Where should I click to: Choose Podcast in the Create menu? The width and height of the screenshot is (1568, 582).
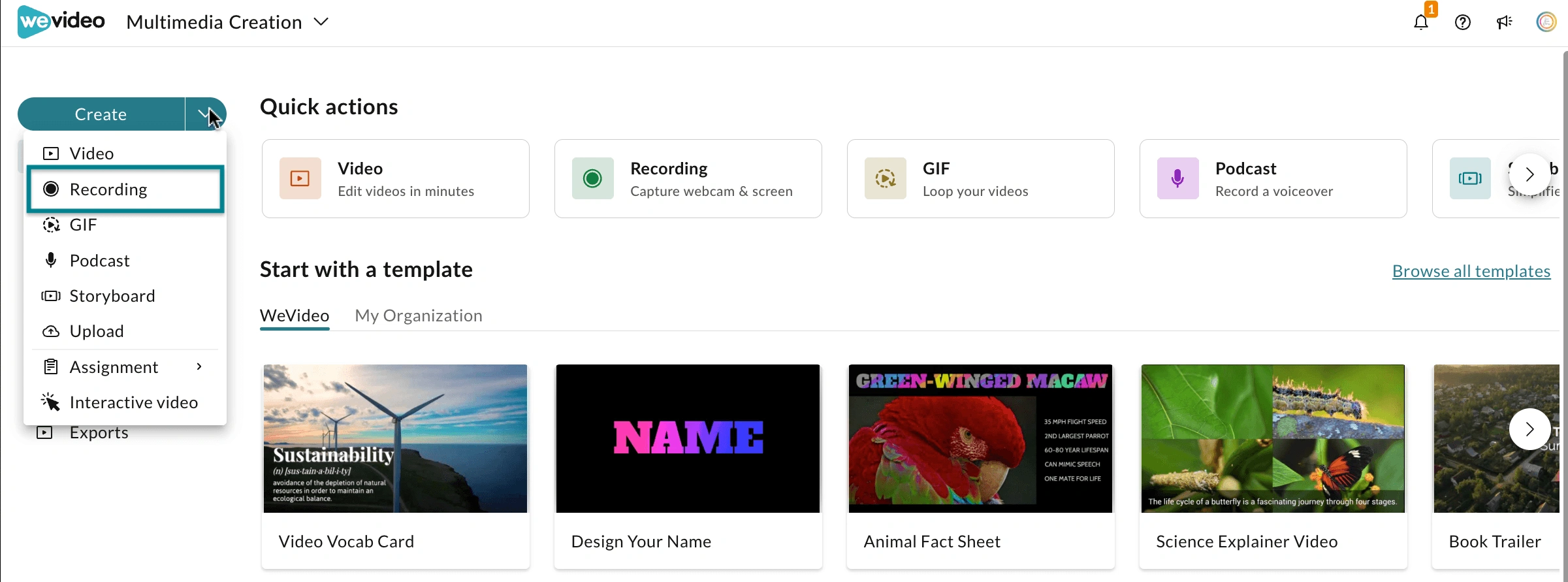(125, 261)
